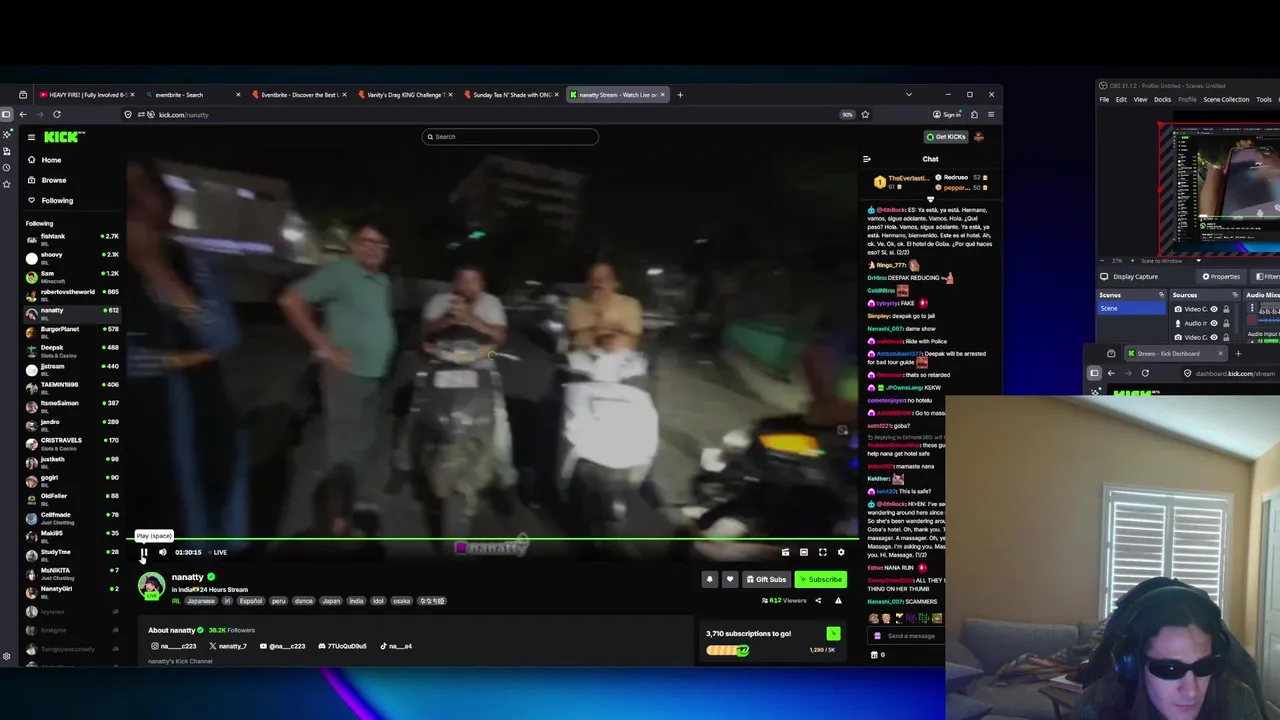Open Kick hamburger sidebar menu

[31, 137]
